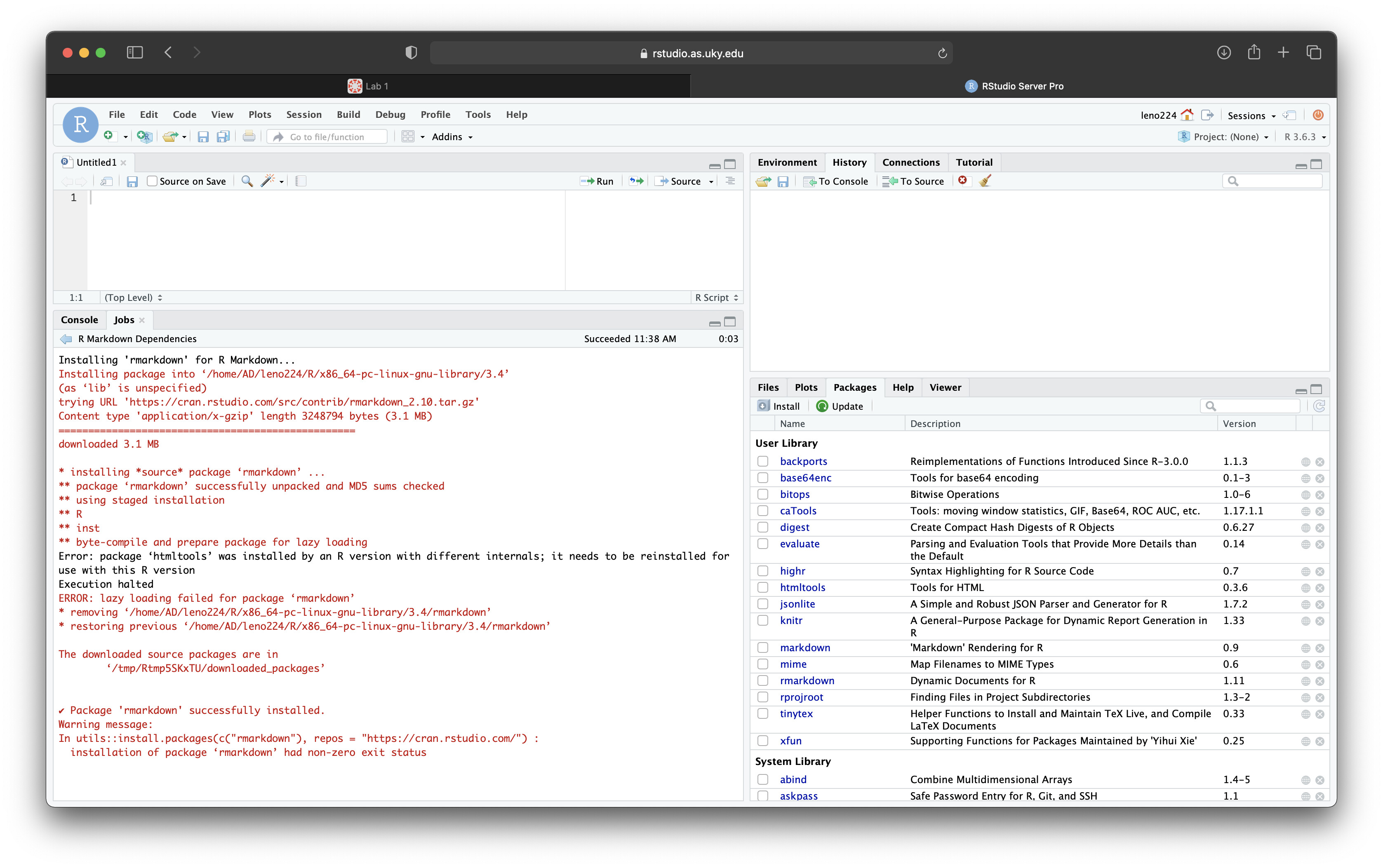This screenshot has height=868, width=1383.
Task: Check the backports package checkbox
Action: pyautogui.click(x=763, y=461)
